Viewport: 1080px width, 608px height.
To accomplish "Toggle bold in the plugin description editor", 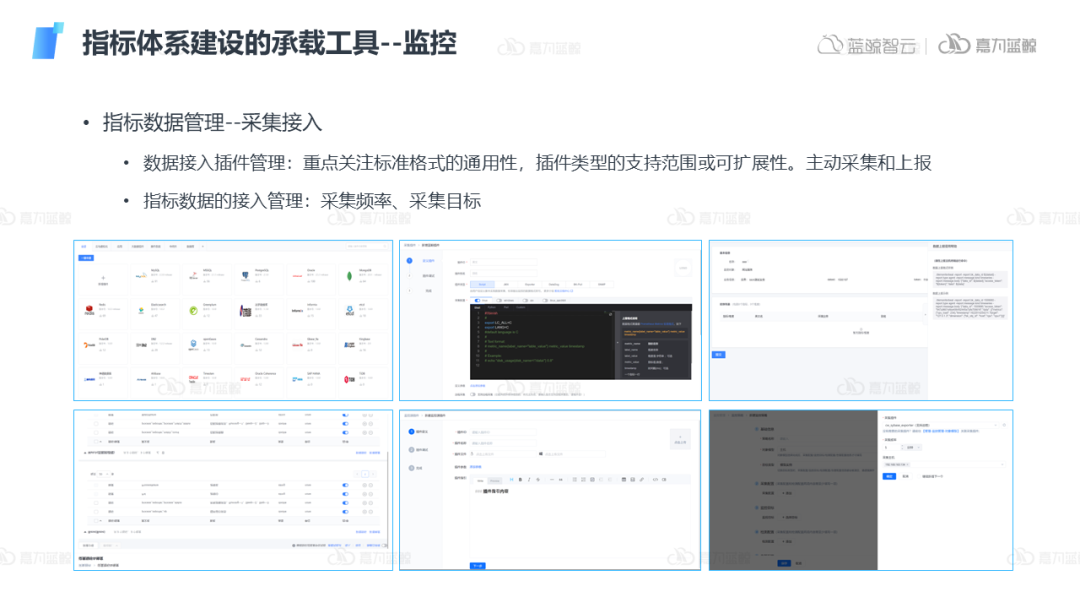I will 520,479.
